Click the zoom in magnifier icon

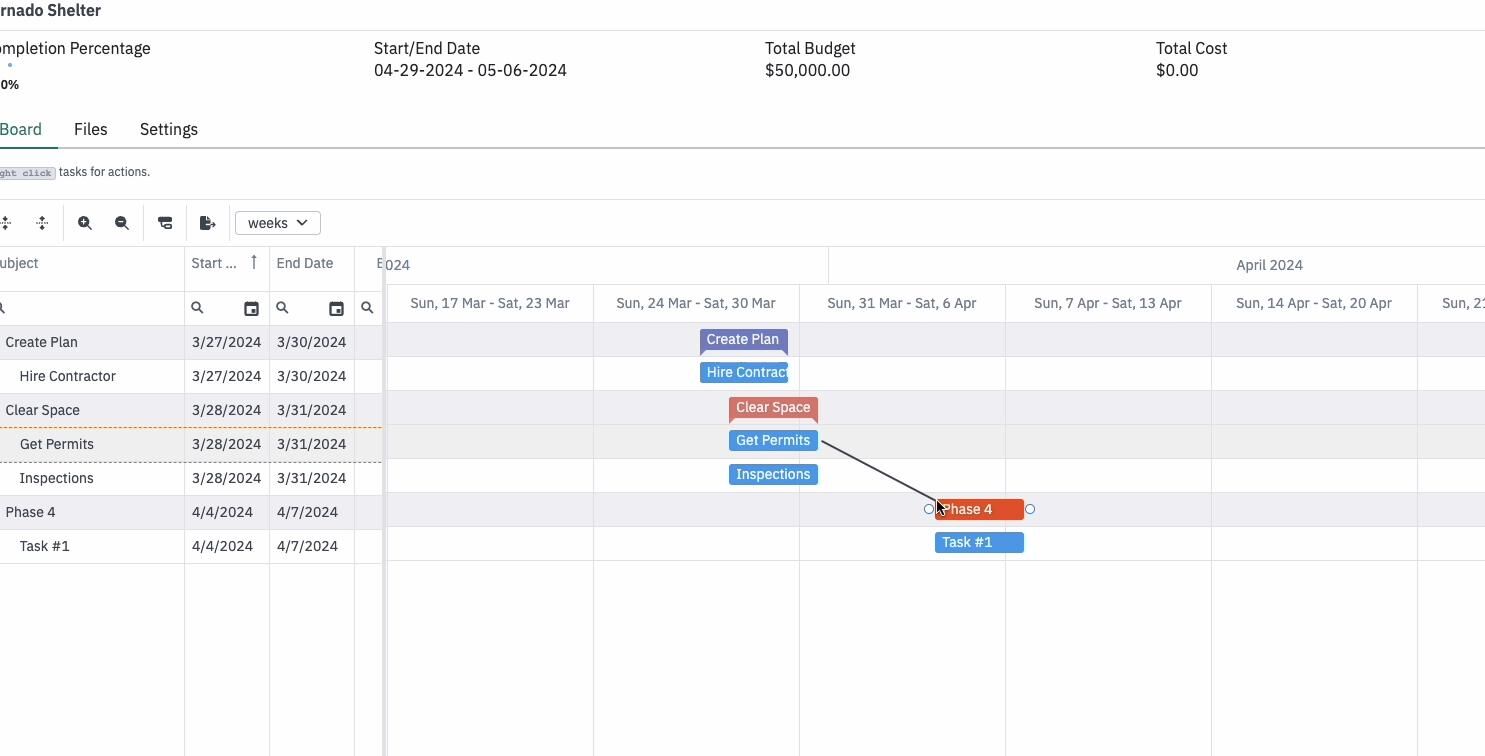pyautogui.click(x=85, y=223)
